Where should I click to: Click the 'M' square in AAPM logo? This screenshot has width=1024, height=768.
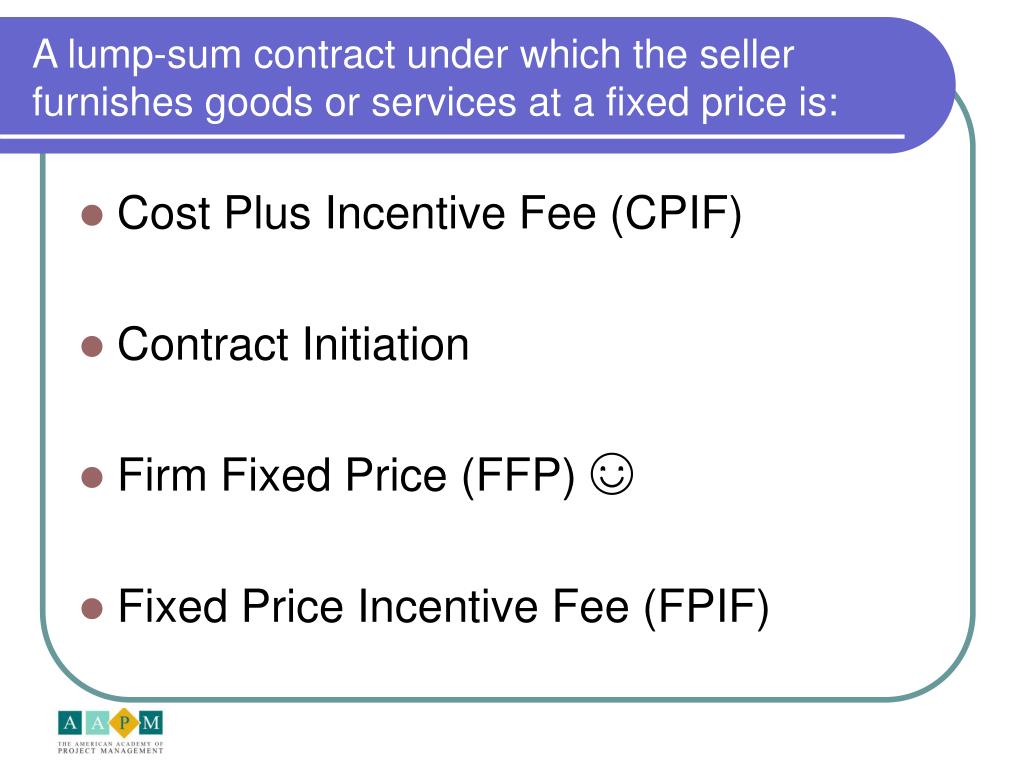tap(151, 722)
